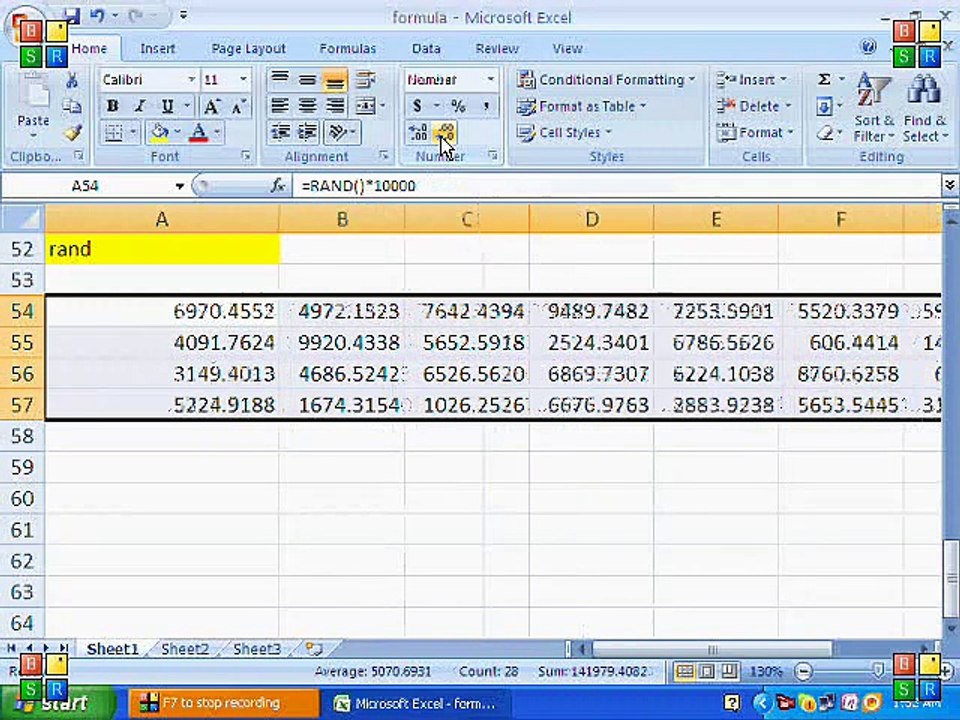Click the AutoSum sigma icon
This screenshot has width=960, height=720.
coord(825,80)
